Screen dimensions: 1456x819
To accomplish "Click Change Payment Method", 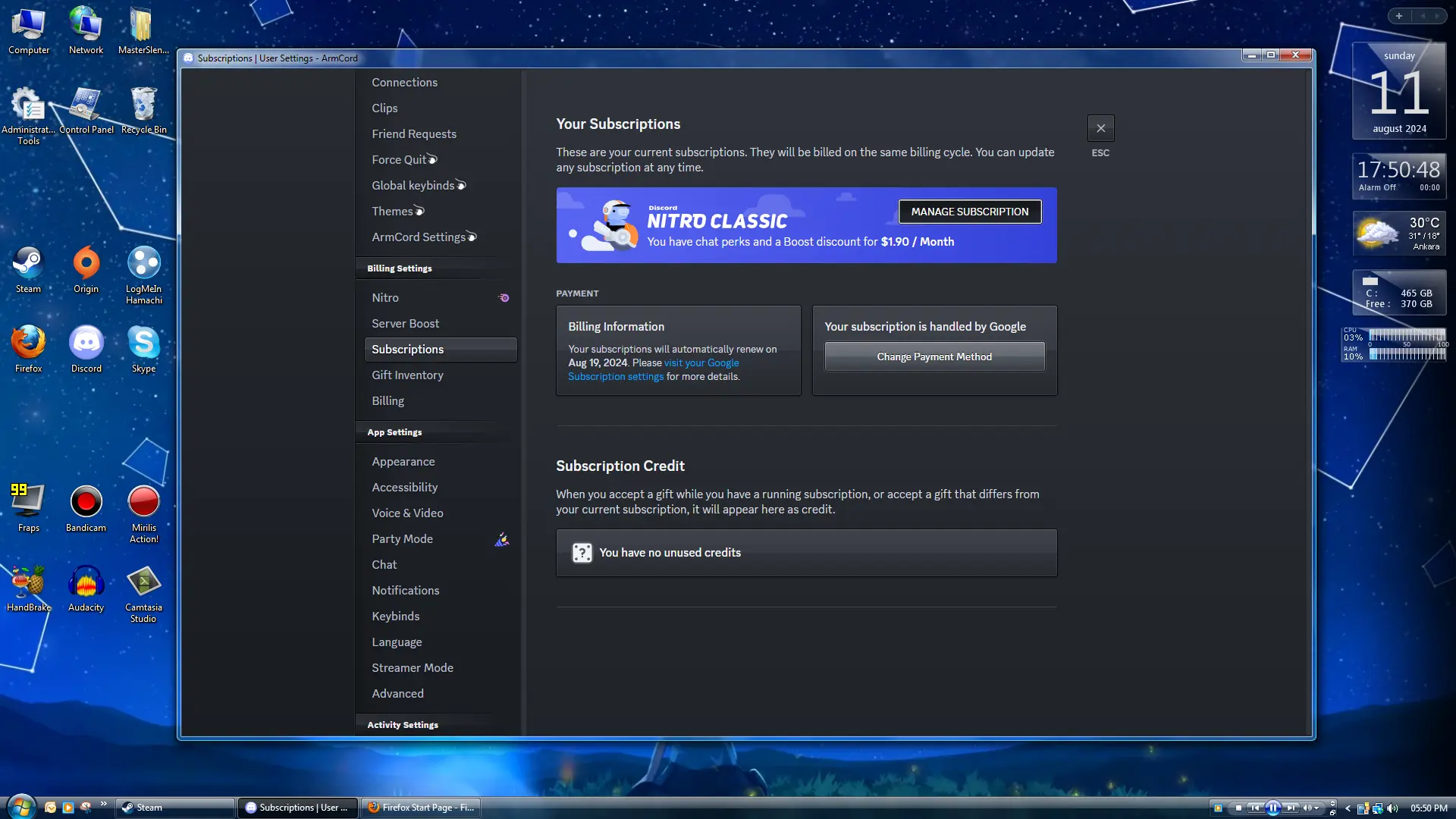I will pyautogui.click(x=934, y=356).
